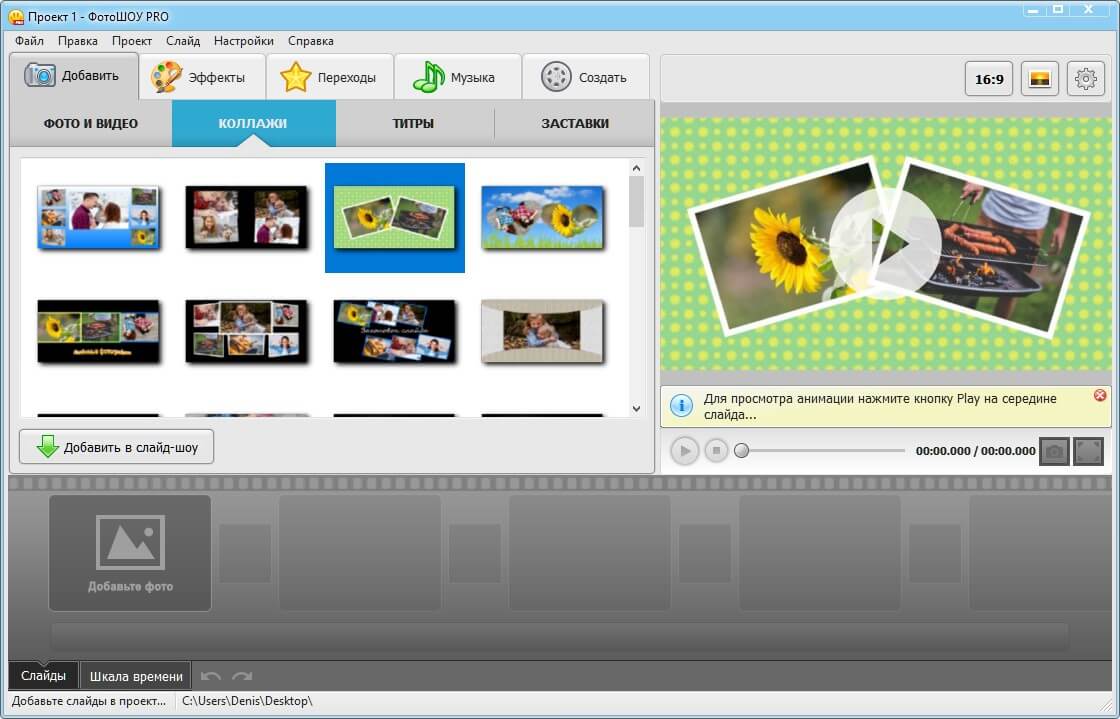Close the yellow Play hint notification
Screen dimensions: 1120x719
[1100, 396]
